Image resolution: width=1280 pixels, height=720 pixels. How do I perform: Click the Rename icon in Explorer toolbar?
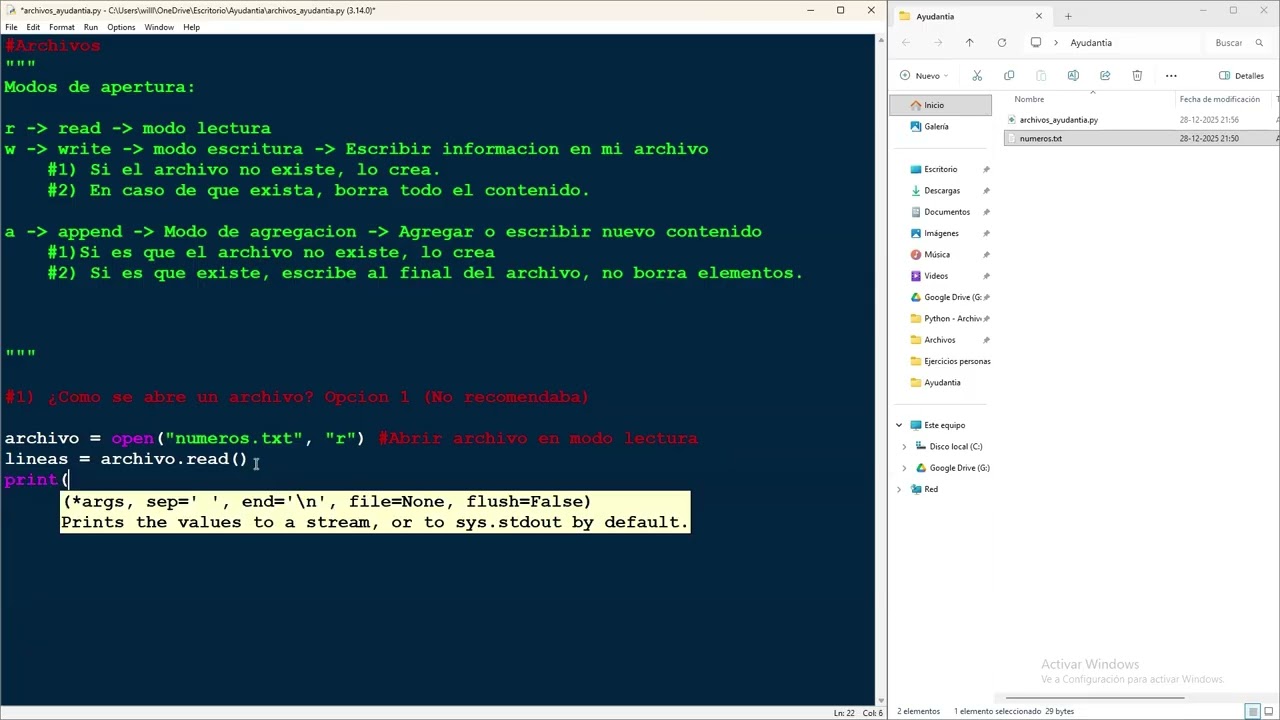(x=1073, y=76)
